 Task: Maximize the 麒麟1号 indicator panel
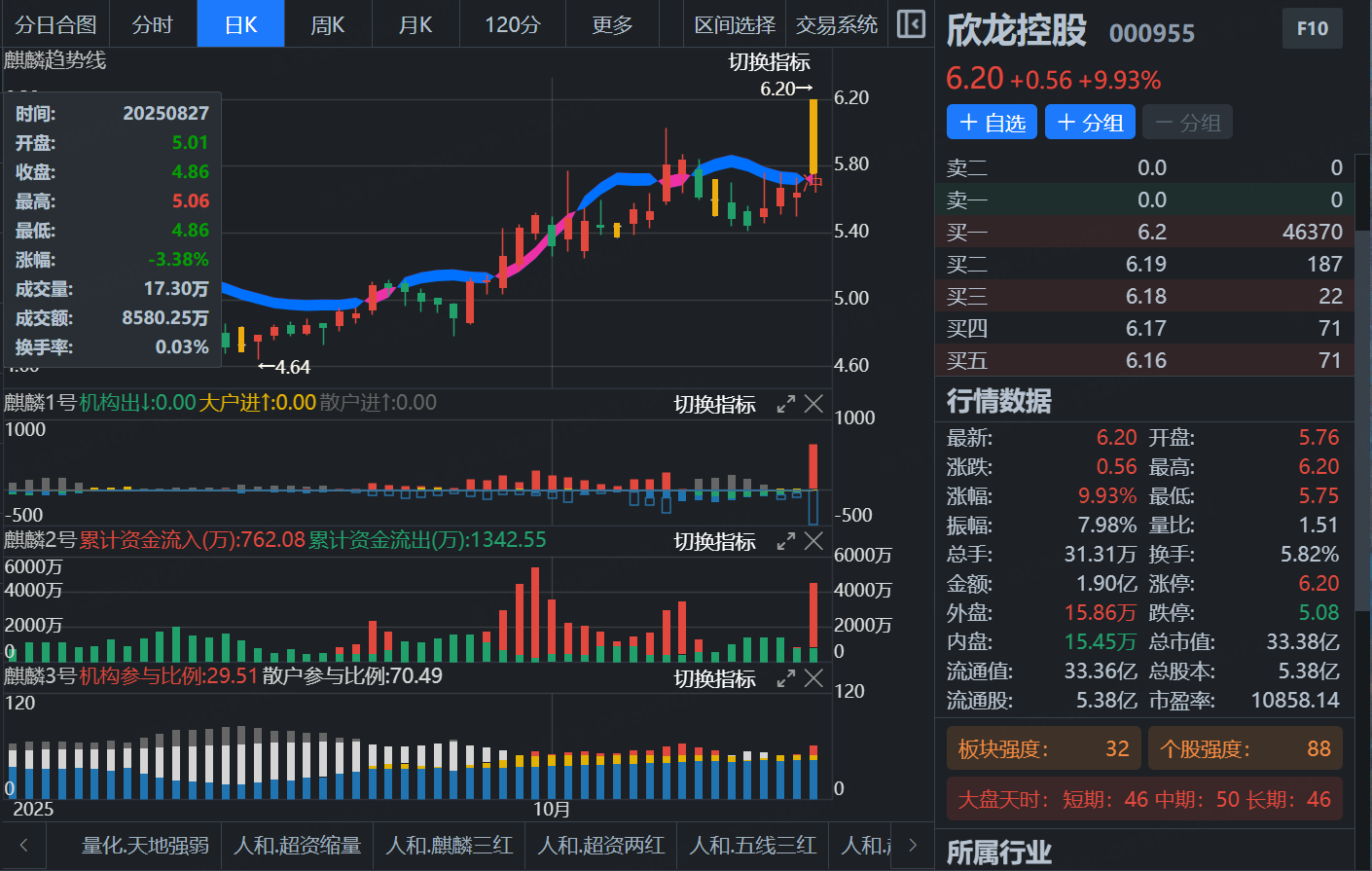click(786, 404)
